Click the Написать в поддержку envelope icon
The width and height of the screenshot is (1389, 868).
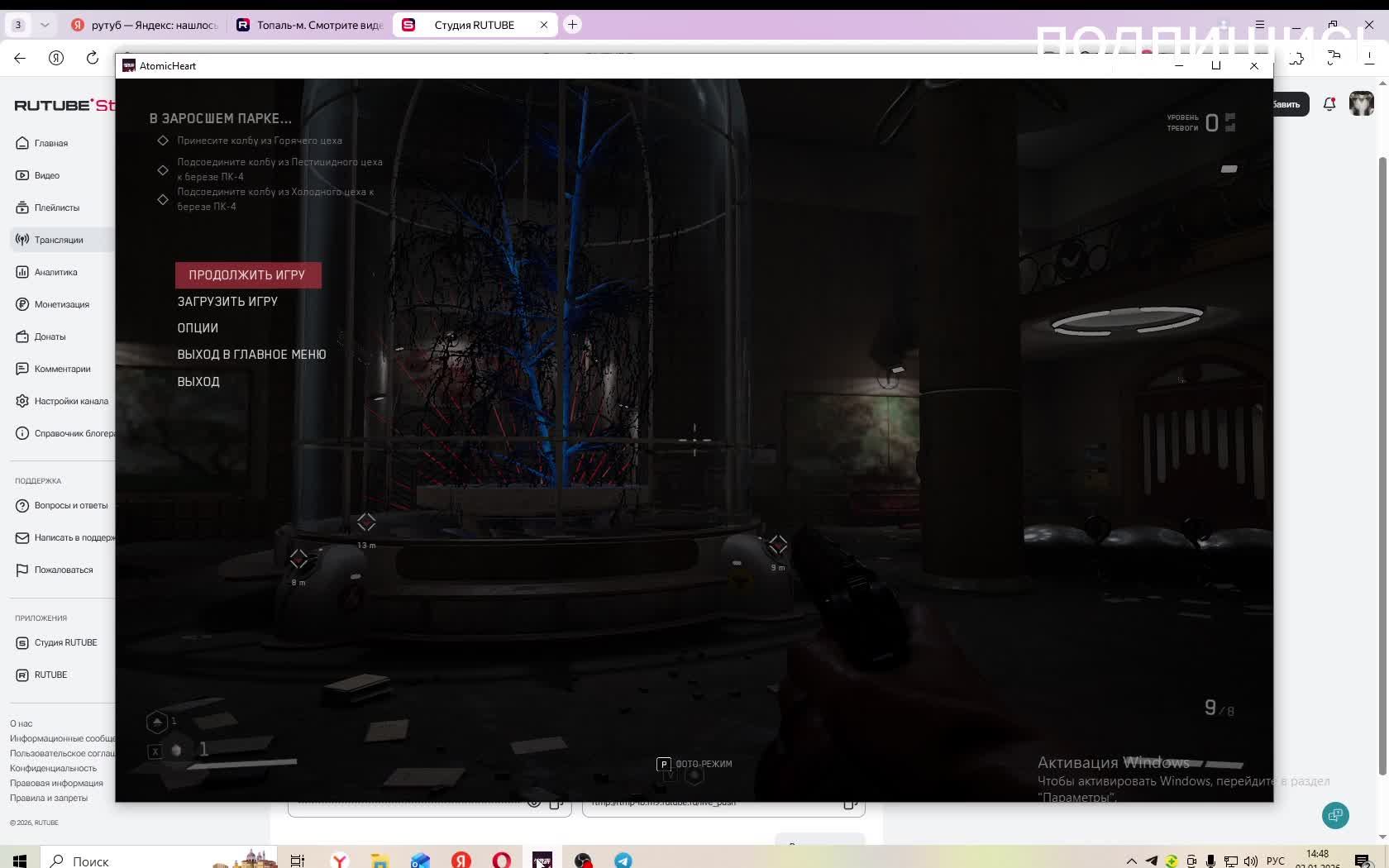22,537
